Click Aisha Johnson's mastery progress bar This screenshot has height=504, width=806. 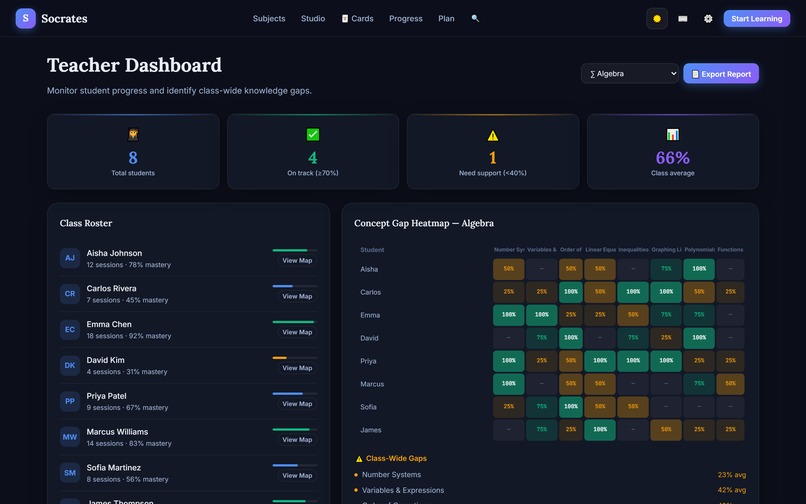pyautogui.click(x=295, y=250)
